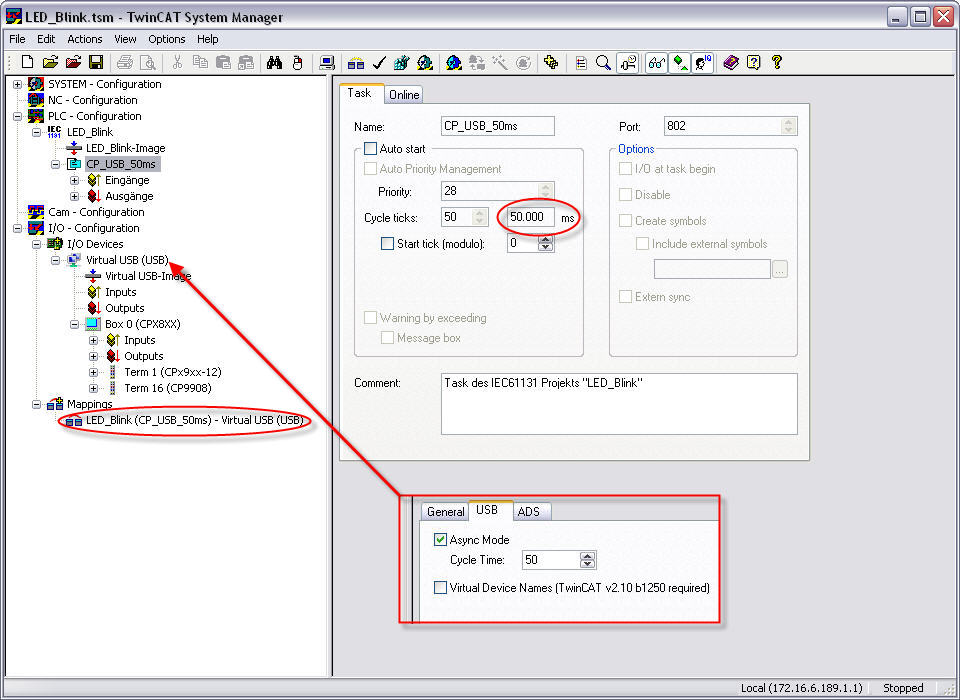The image size is (960, 700).
Task: Expand the Eingänge tree node
Action: [75, 180]
